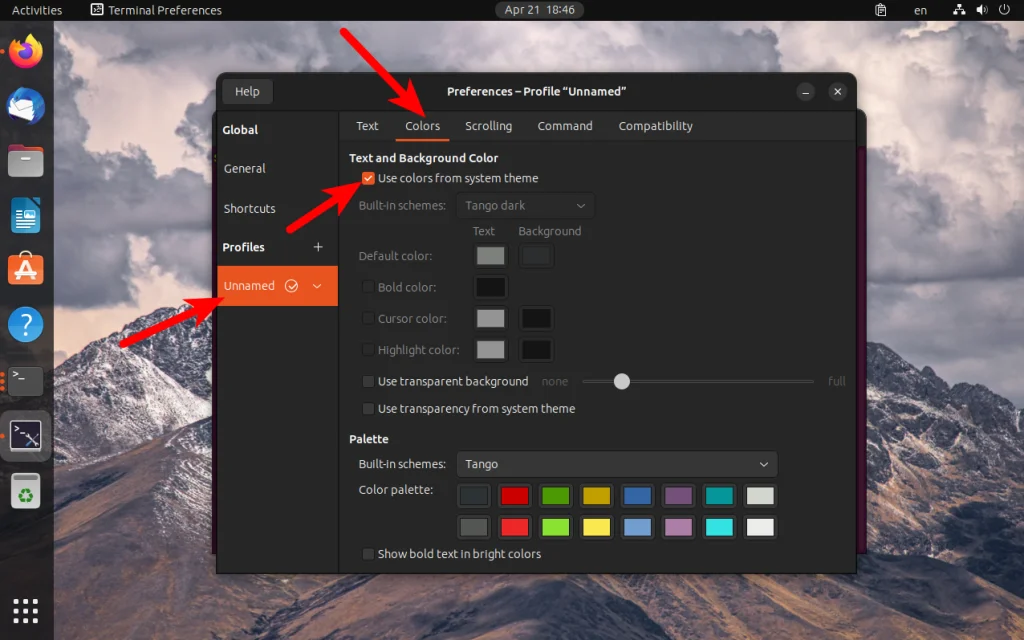
Task: Open the Files manager icon
Action: (x=25, y=160)
